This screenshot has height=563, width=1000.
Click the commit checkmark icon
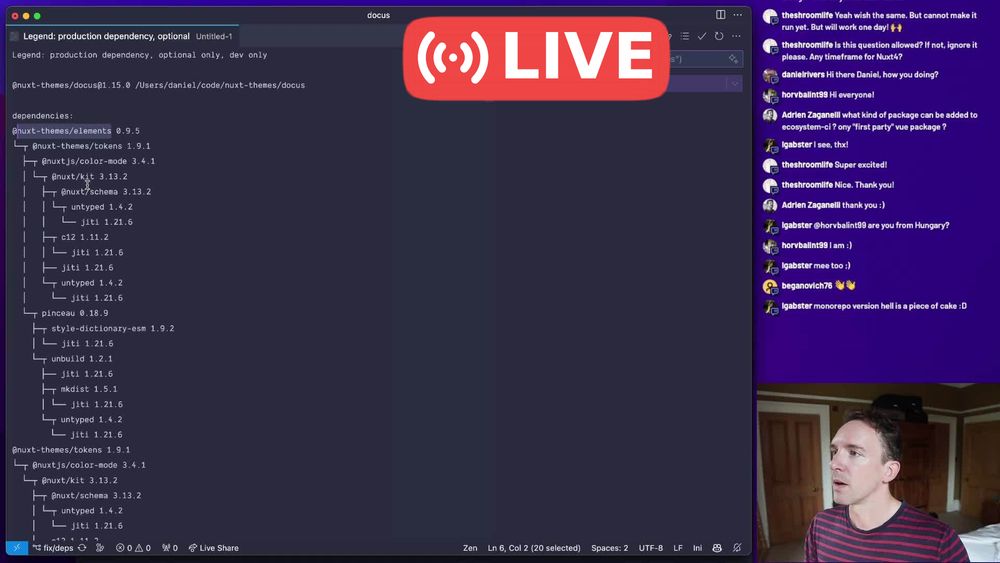click(702, 36)
